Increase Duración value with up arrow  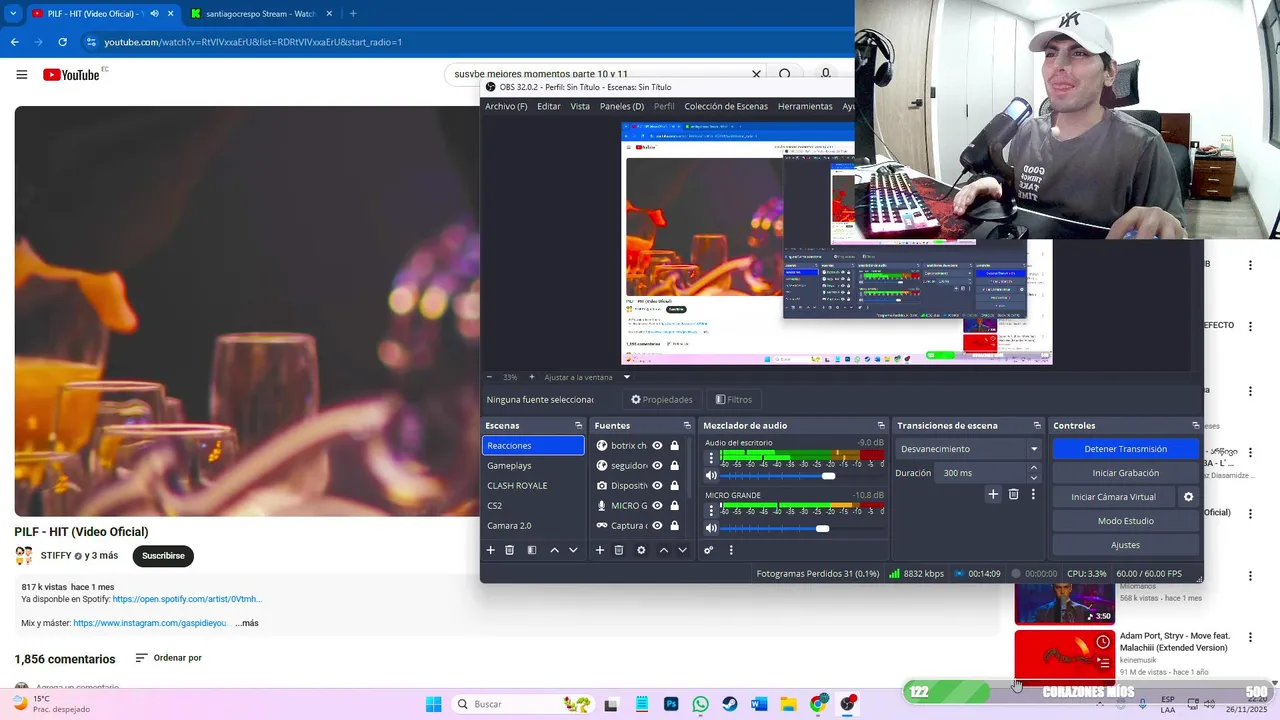(1034, 468)
